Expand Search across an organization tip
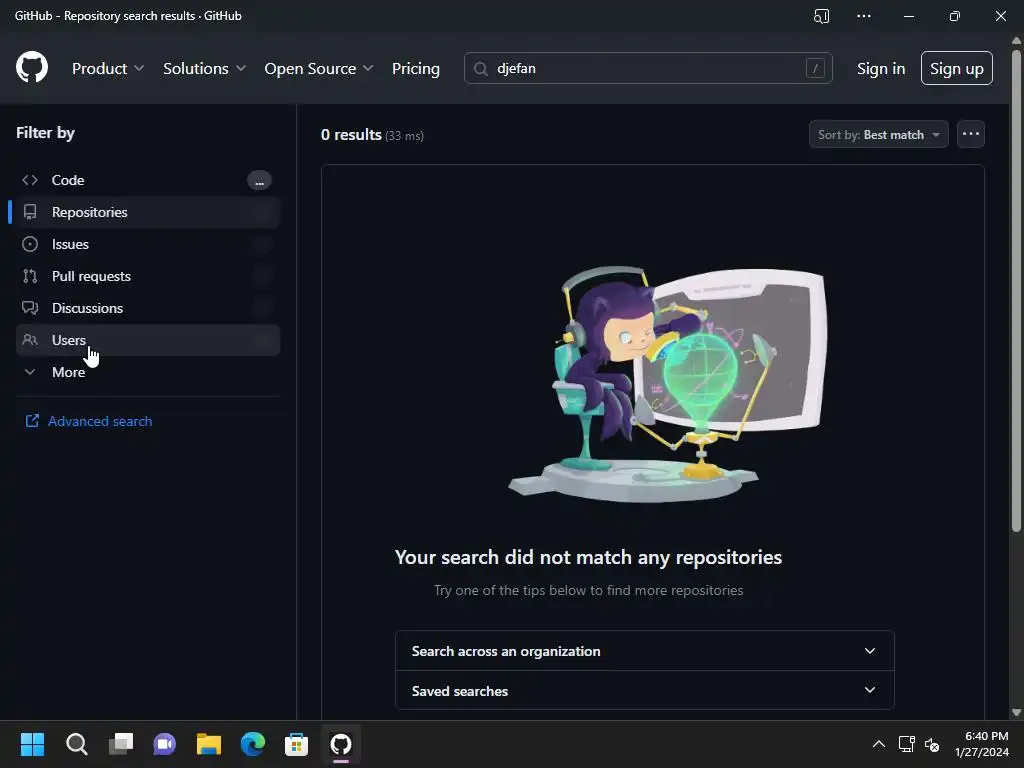Image resolution: width=1024 pixels, height=768 pixels. pyautogui.click(x=645, y=651)
